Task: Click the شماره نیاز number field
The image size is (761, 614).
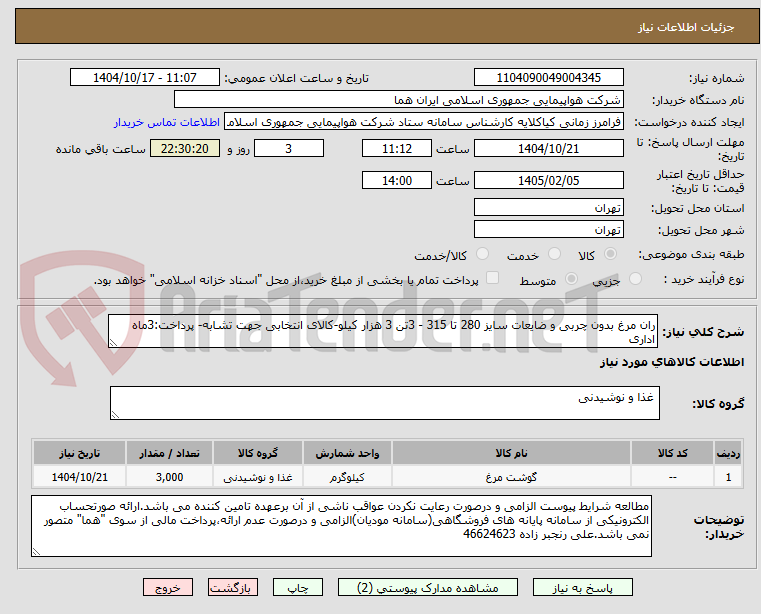Action: (x=548, y=78)
